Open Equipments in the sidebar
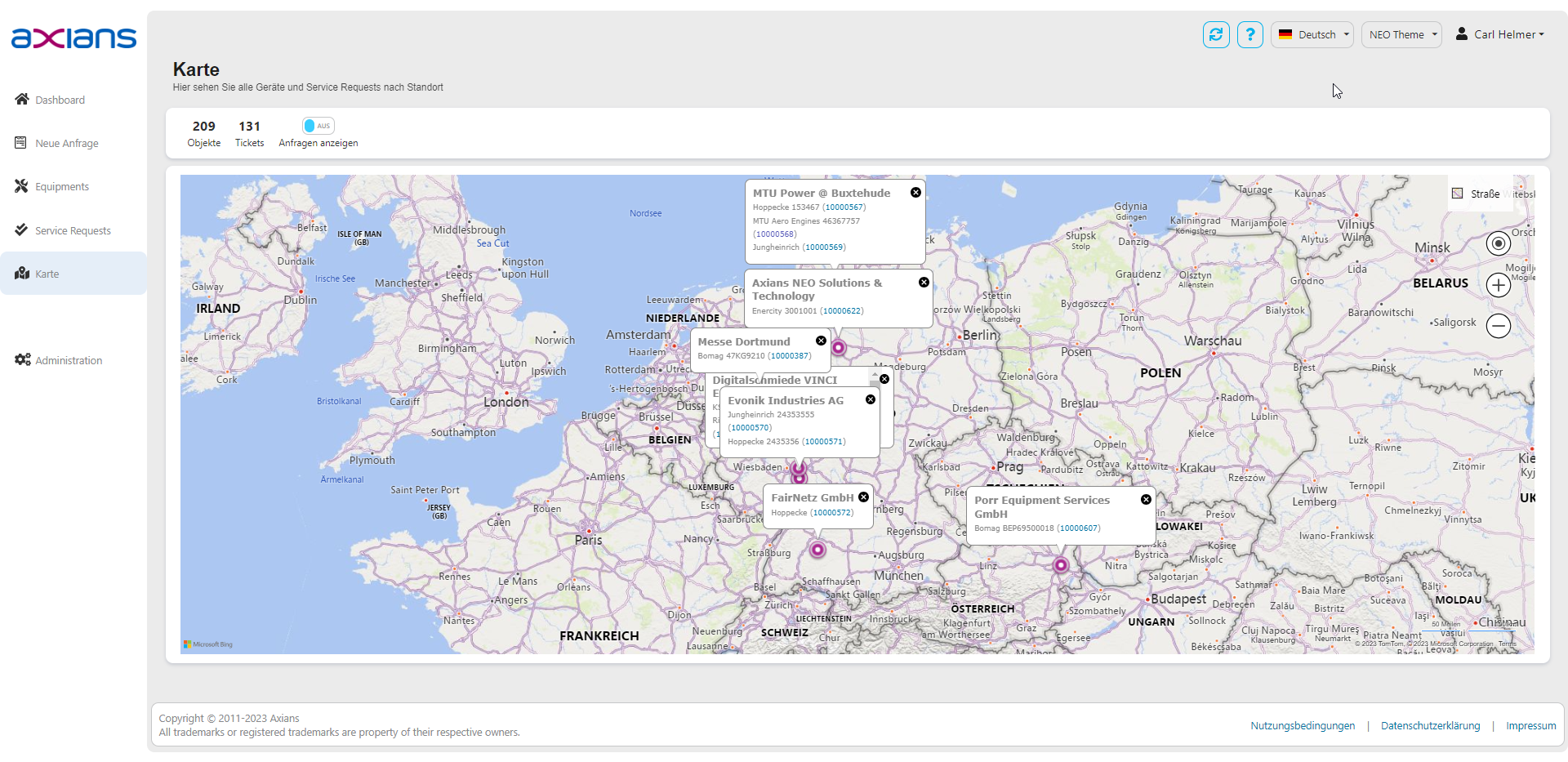1568x762 pixels. click(62, 186)
